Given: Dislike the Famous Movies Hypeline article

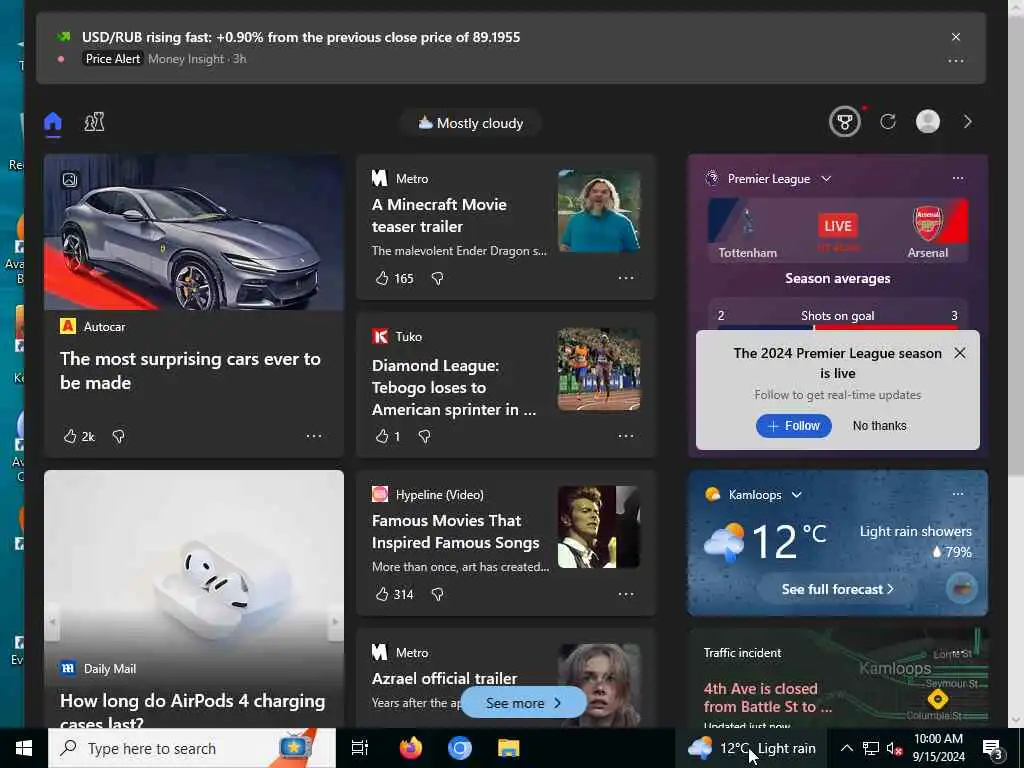Looking at the screenshot, I should tap(437, 594).
